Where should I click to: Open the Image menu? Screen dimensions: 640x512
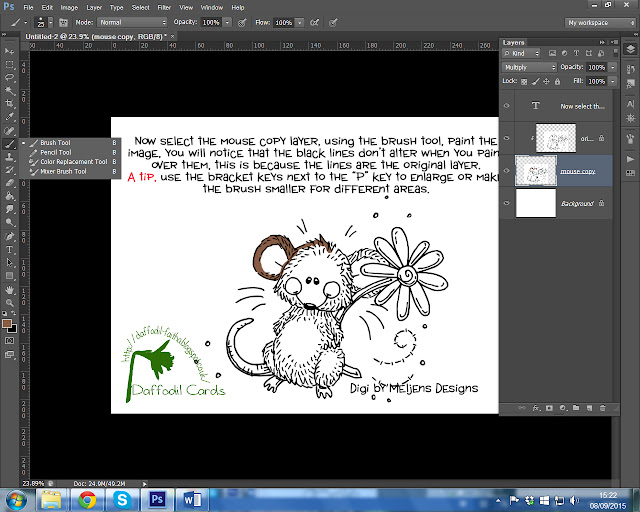pyautogui.click(x=69, y=7)
